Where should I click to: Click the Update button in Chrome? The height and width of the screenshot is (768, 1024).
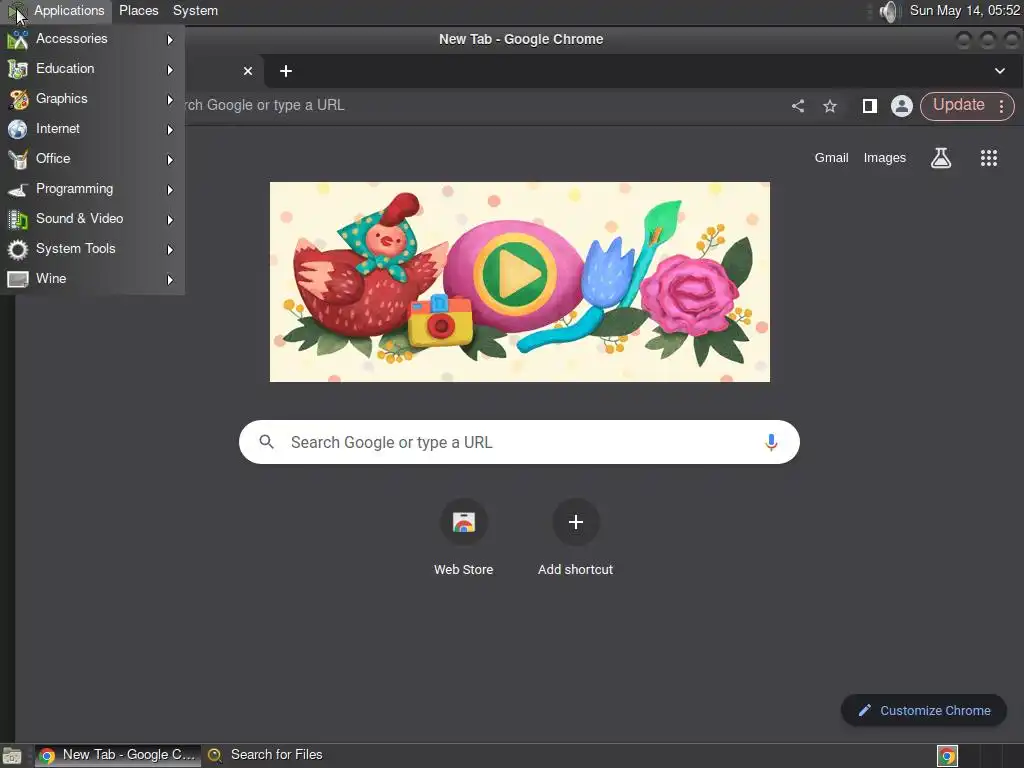click(x=957, y=105)
